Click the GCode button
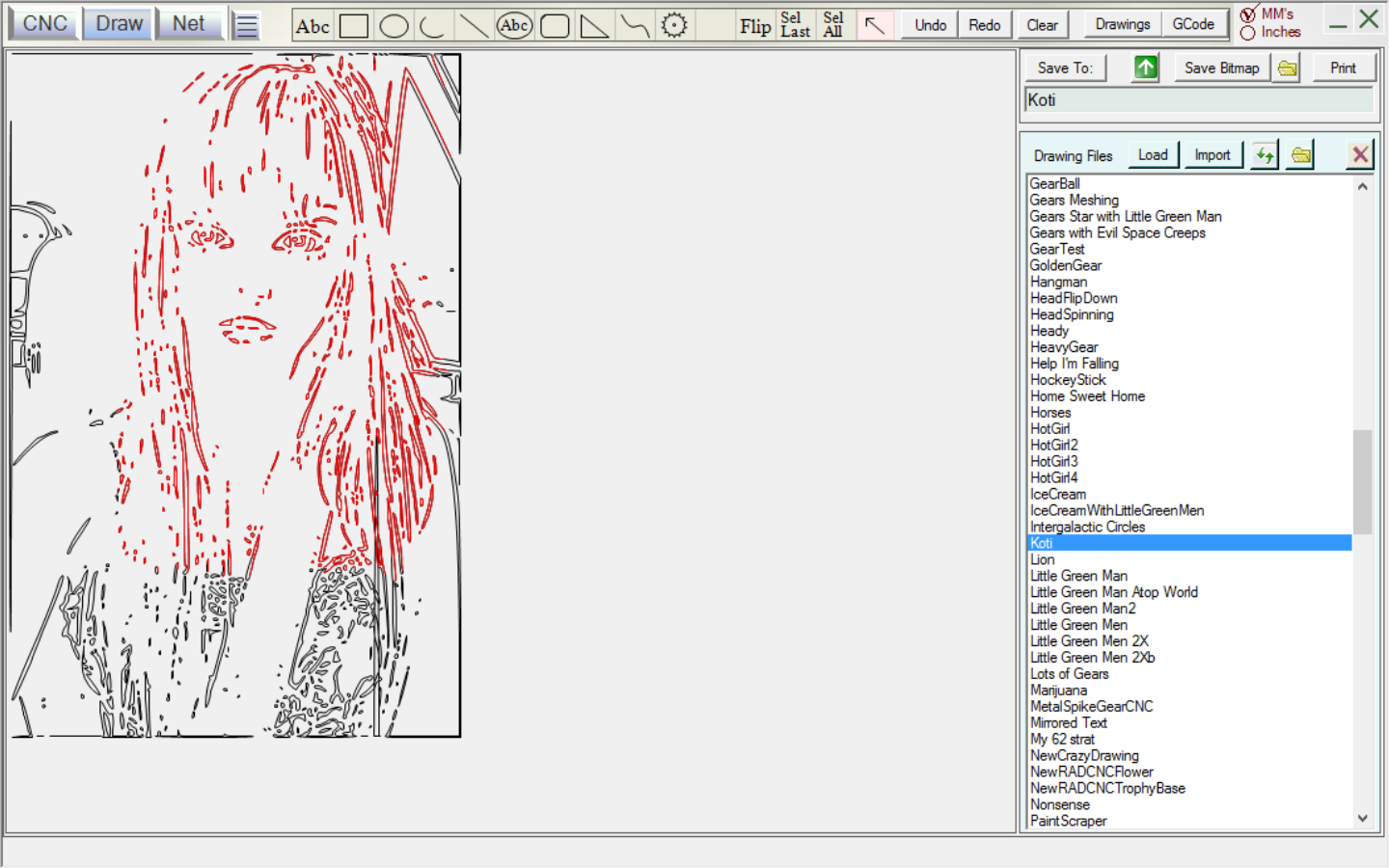 coord(1193,24)
